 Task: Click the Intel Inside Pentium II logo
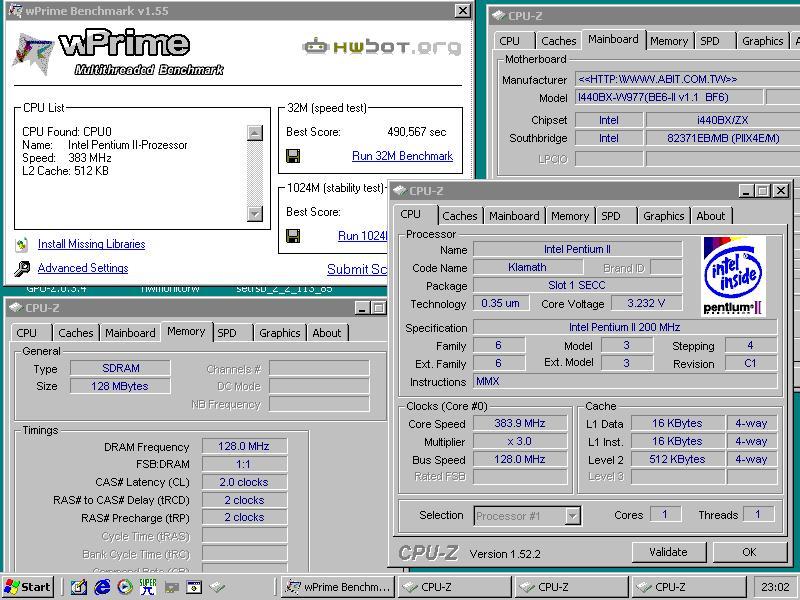pos(733,276)
